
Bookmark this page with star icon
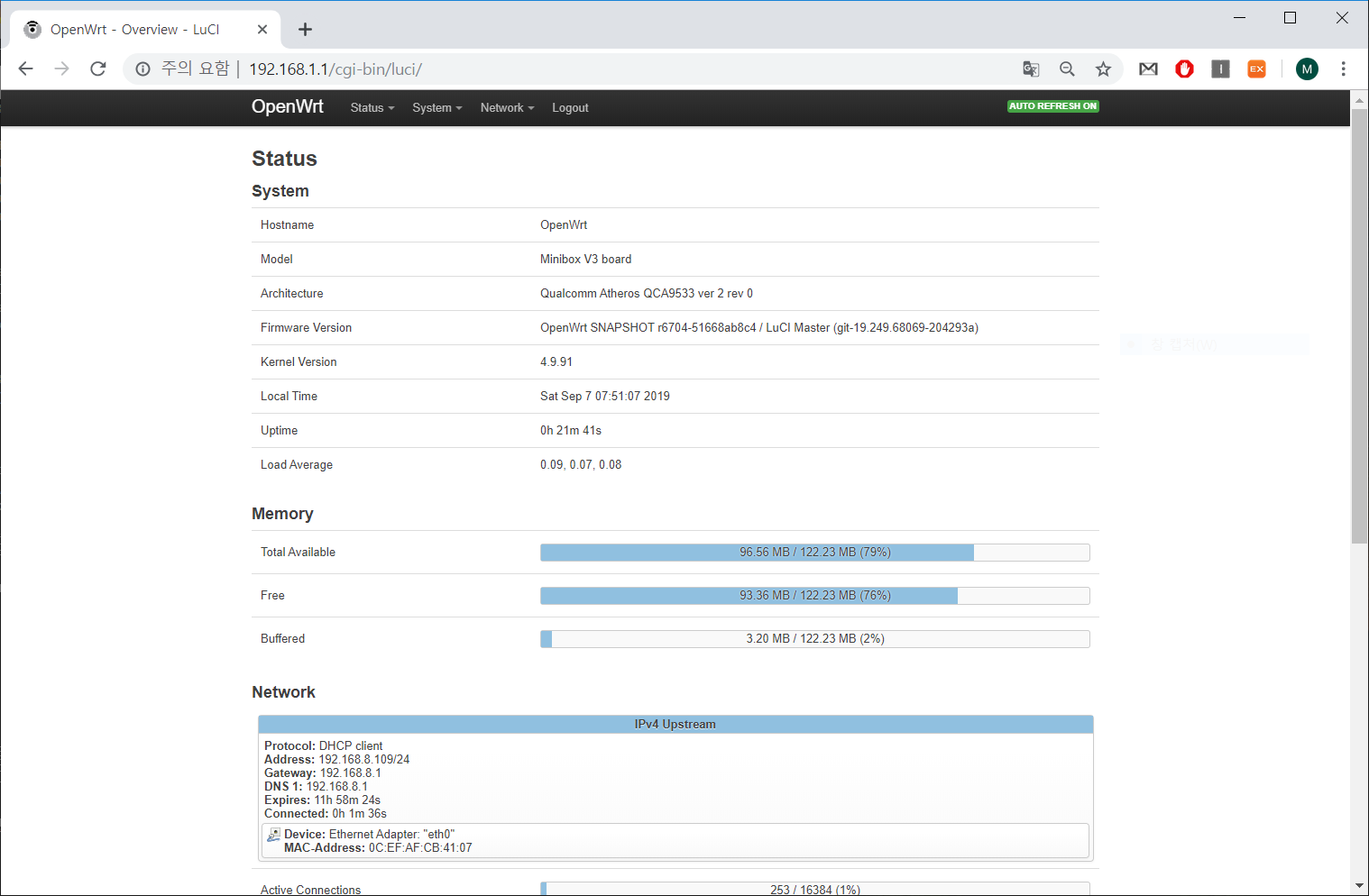[x=1103, y=69]
